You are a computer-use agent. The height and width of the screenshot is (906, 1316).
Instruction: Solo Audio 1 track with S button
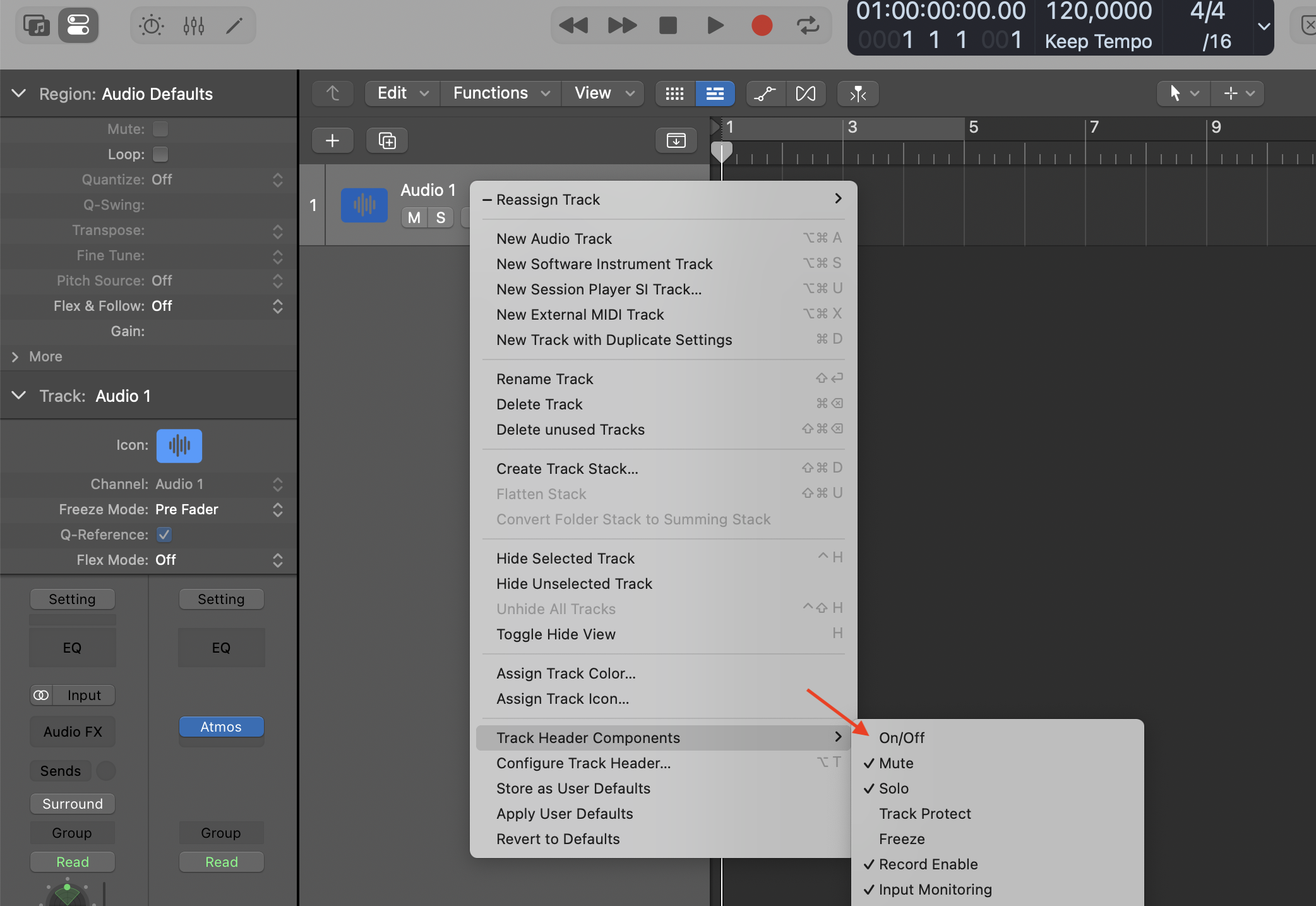[x=441, y=217]
